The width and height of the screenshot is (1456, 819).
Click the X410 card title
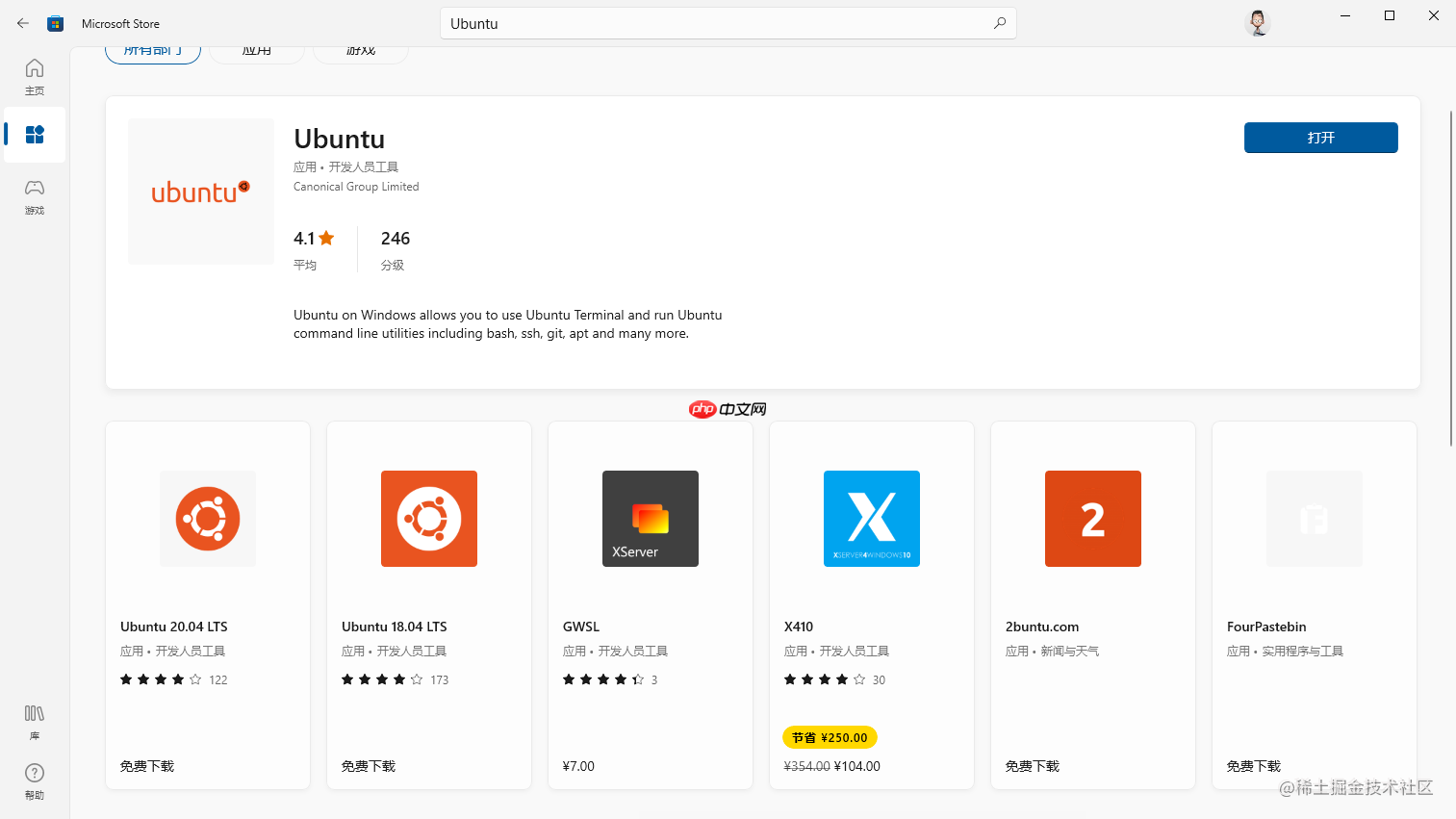pyautogui.click(x=799, y=627)
